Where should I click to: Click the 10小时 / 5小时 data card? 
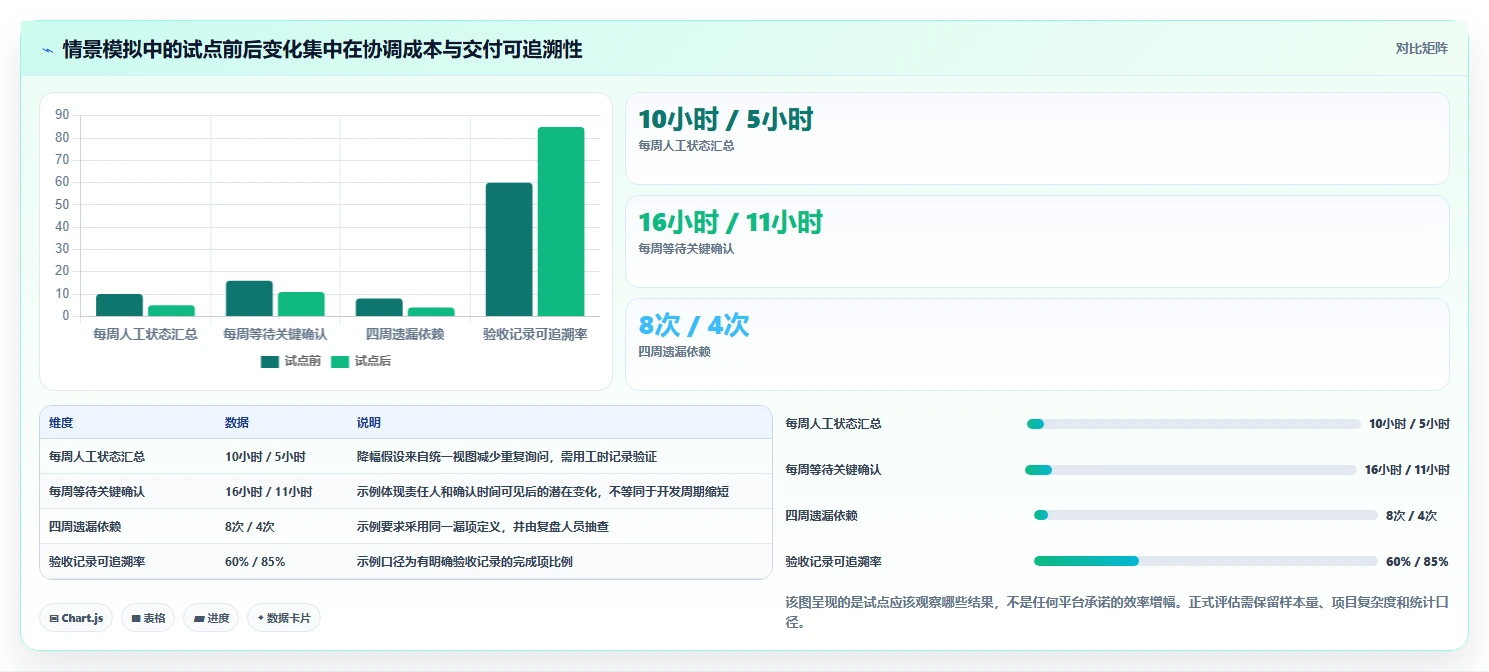pos(1037,138)
